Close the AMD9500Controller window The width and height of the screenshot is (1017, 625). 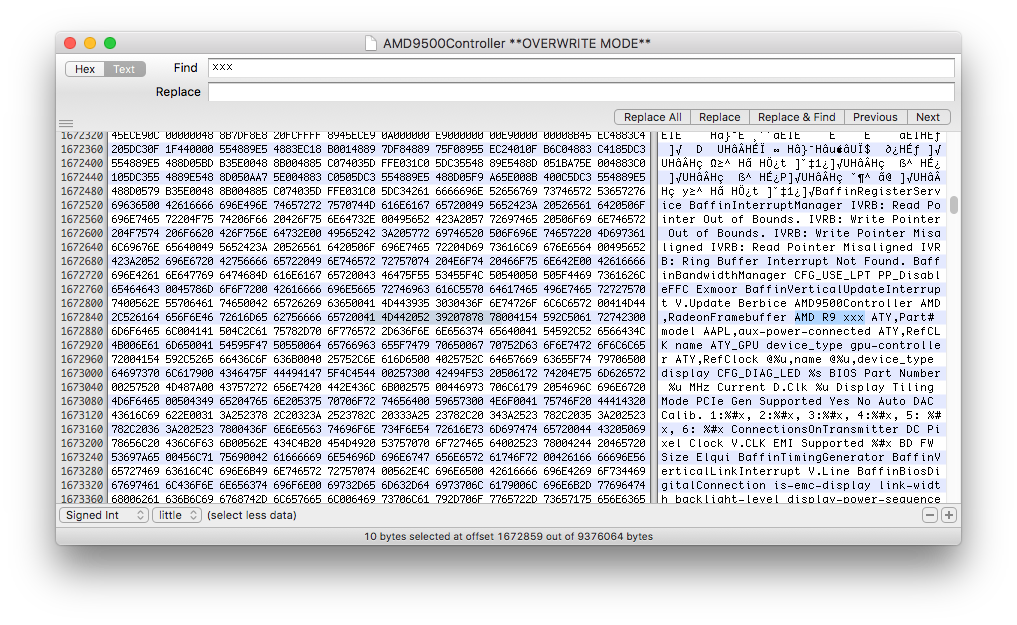[70, 43]
